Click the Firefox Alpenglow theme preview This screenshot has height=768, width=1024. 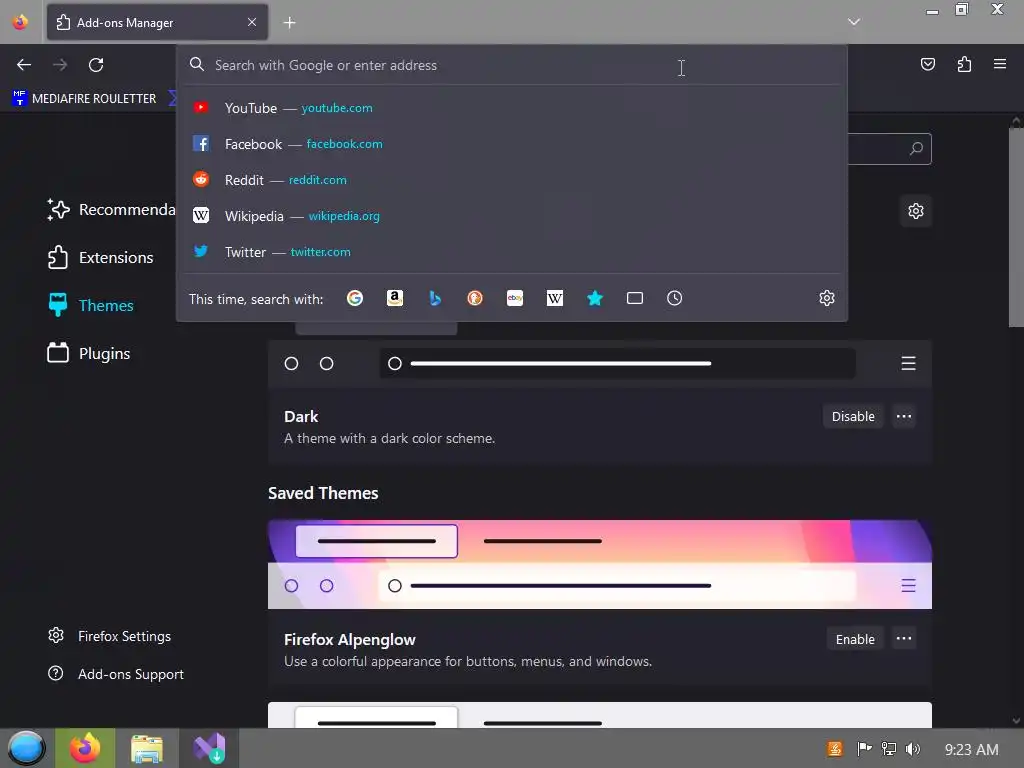pos(600,564)
